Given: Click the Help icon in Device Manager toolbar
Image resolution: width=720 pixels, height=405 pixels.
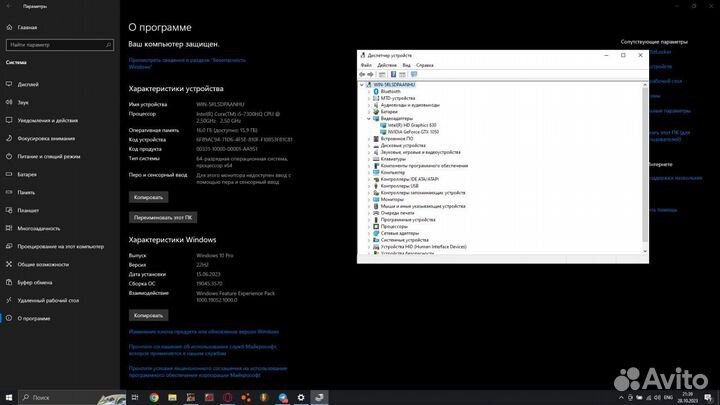Looking at the screenshot, I should 394,74.
